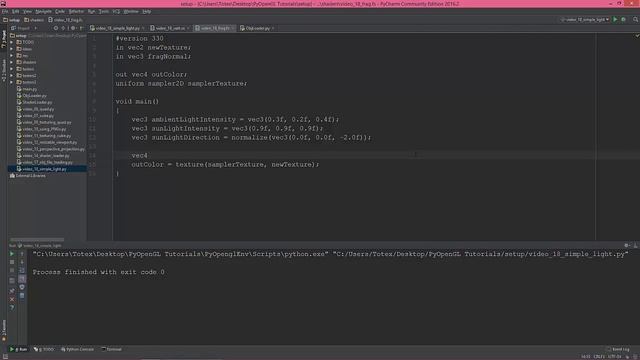
Task: Toggle the Project side tab
Action: point(4,40)
